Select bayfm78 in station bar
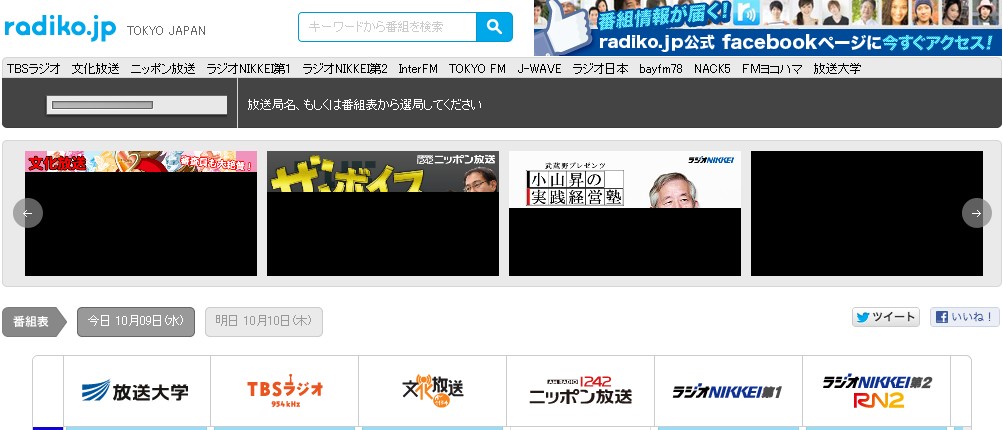Image resolution: width=1003 pixels, height=430 pixels. [x=661, y=68]
